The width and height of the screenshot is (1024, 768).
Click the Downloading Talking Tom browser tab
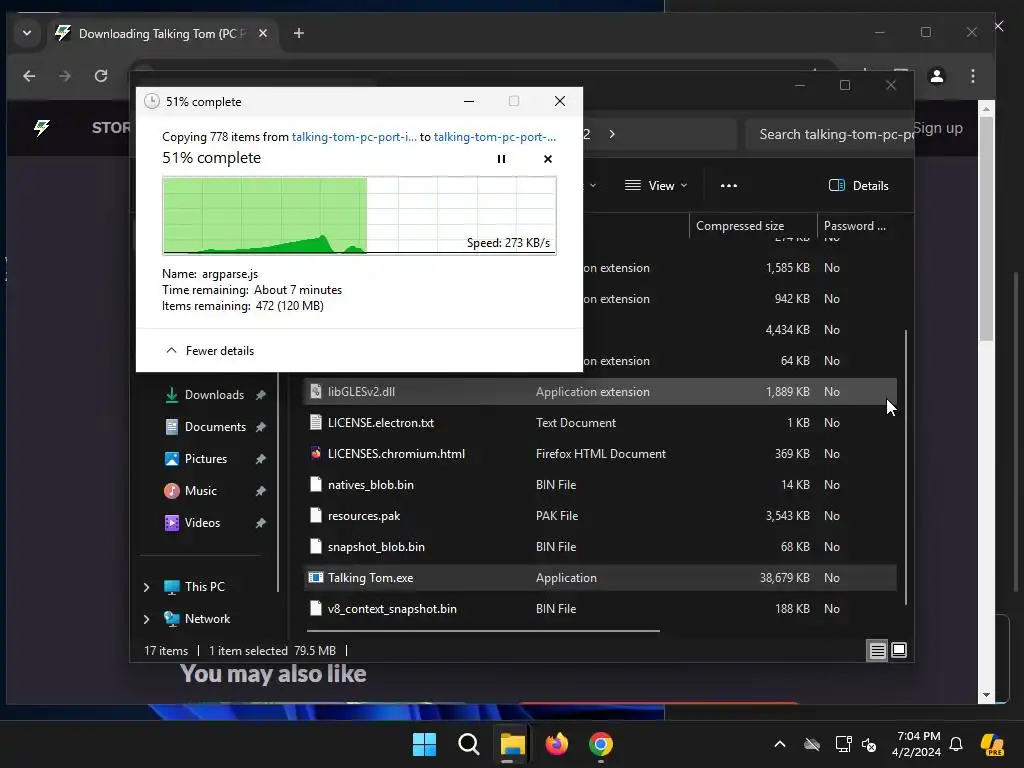[163, 33]
